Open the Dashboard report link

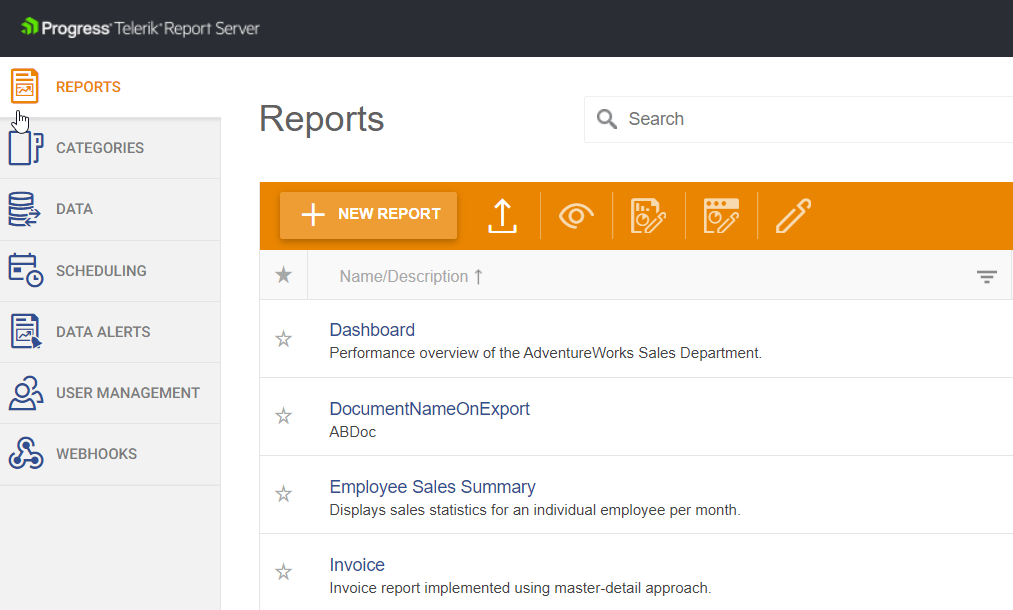(x=372, y=330)
